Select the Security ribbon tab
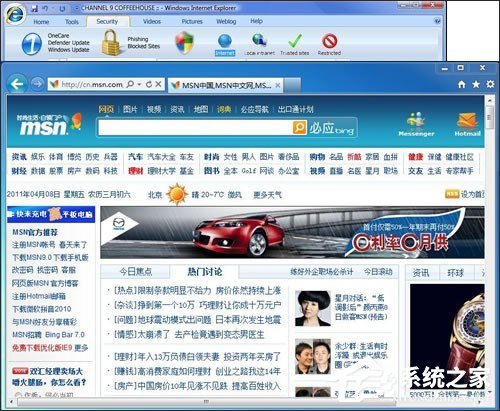Viewport: 500px width, 411px height. click(x=107, y=21)
